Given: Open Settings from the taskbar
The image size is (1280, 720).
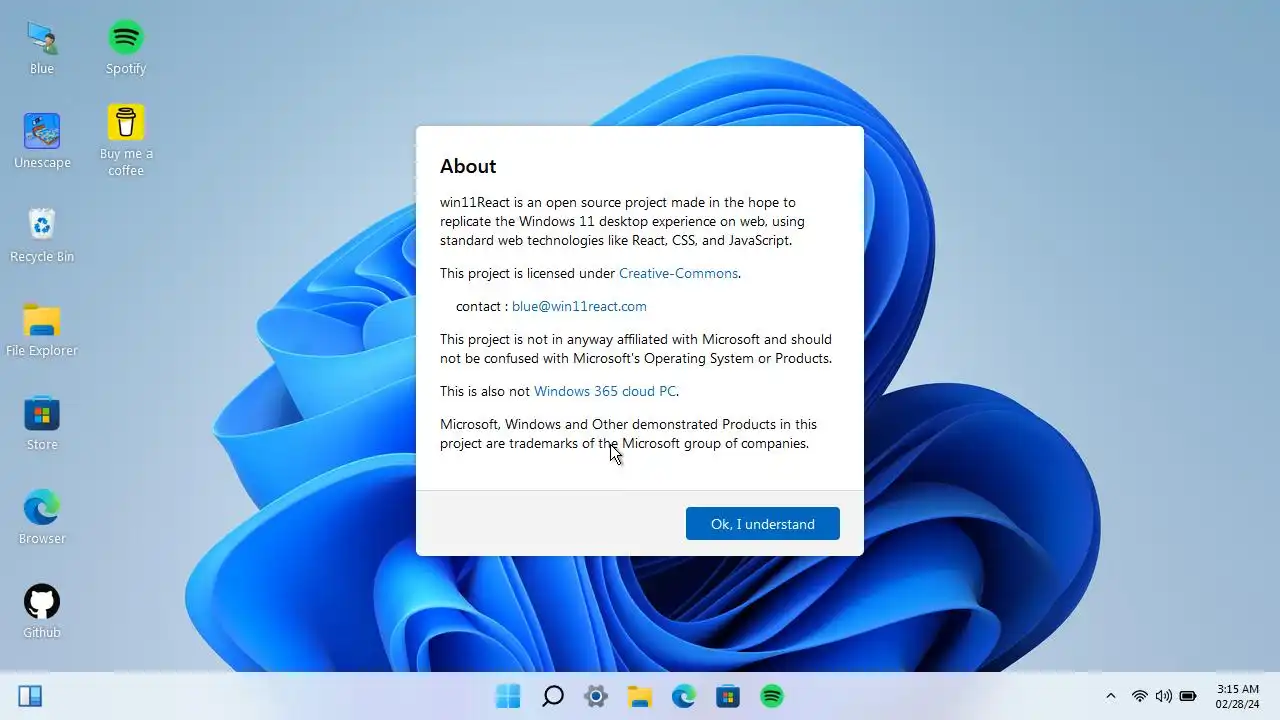Looking at the screenshot, I should (x=596, y=696).
